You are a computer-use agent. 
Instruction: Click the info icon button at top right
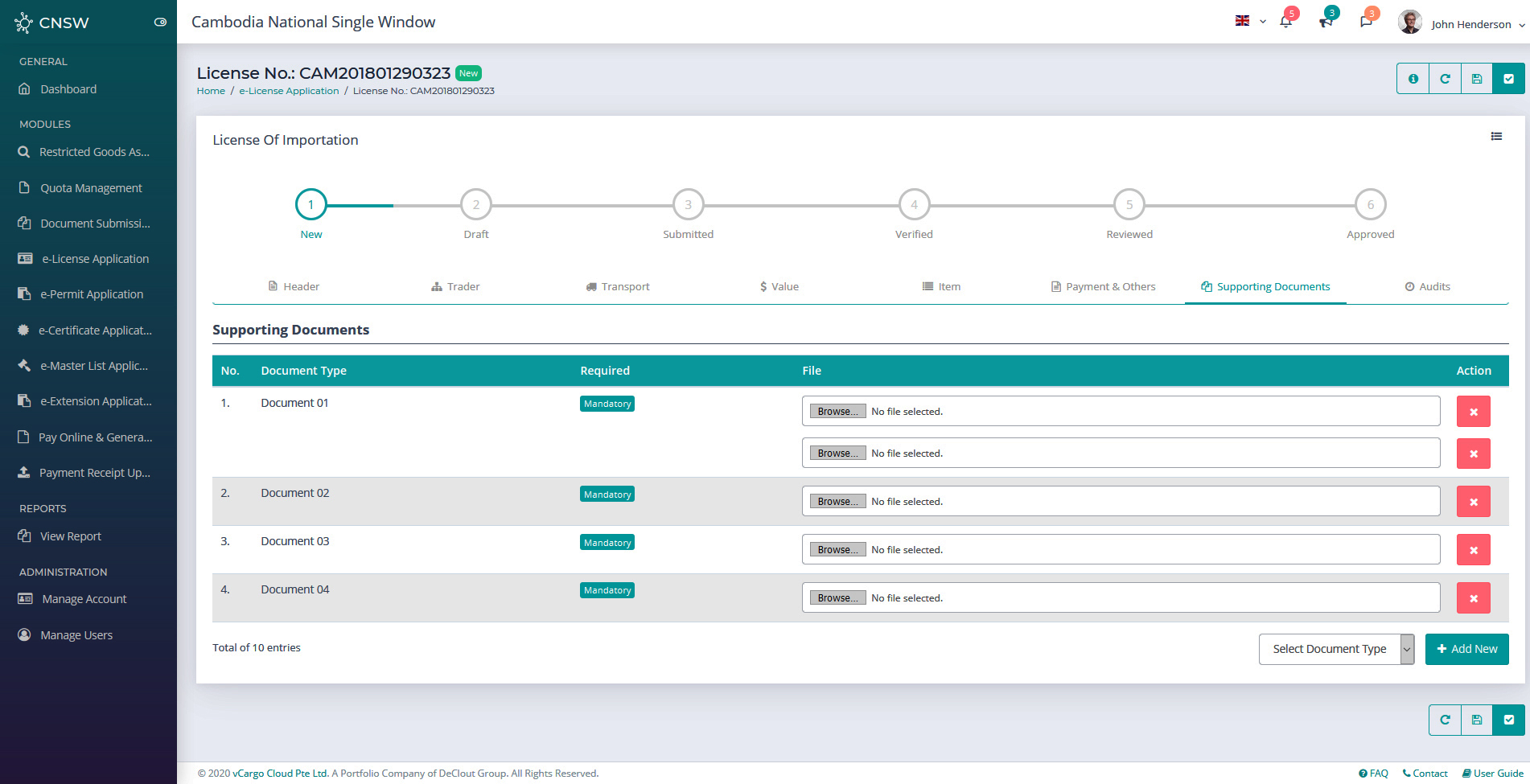click(1413, 79)
